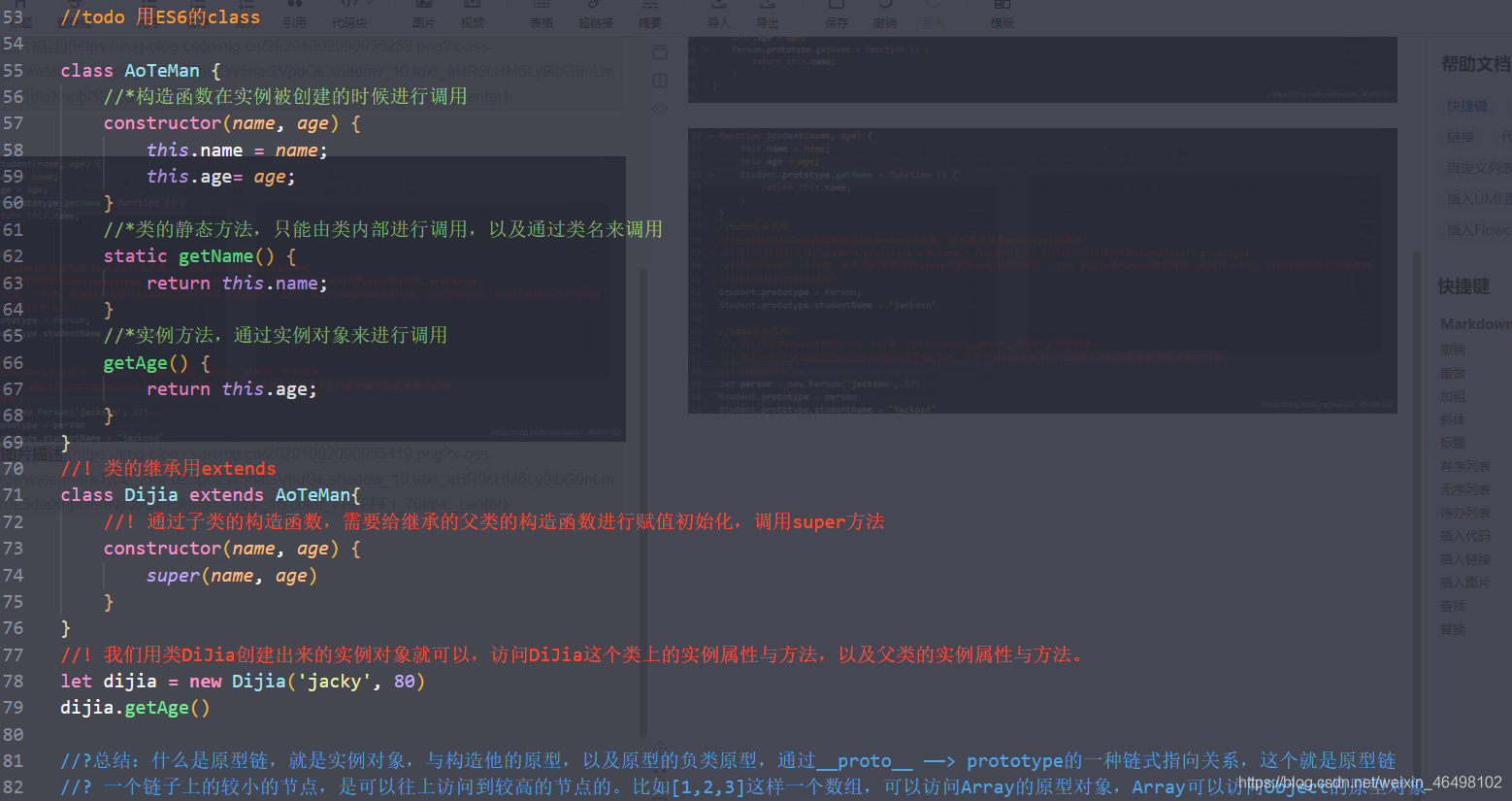Insert a table with 表格 button

542,14
